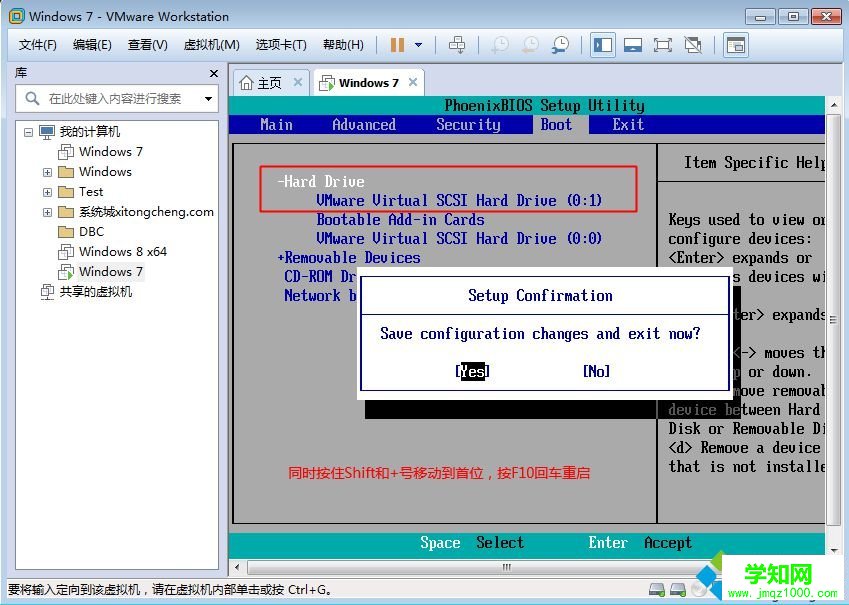Open the search options dropdown
Image resolution: width=849 pixels, height=605 pixels.
209,99
